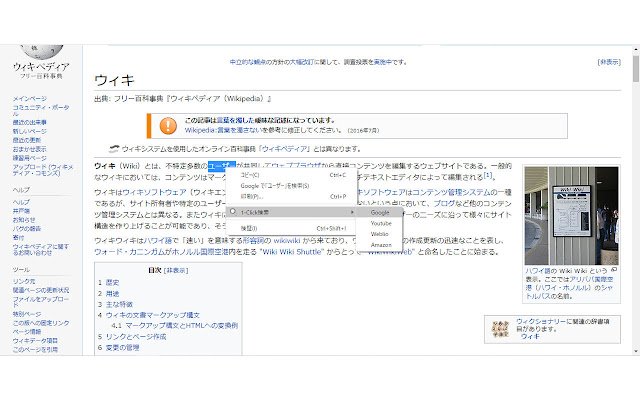Open ファイルをアップロード tools link
The width and height of the screenshot is (640, 400).
tap(41, 302)
